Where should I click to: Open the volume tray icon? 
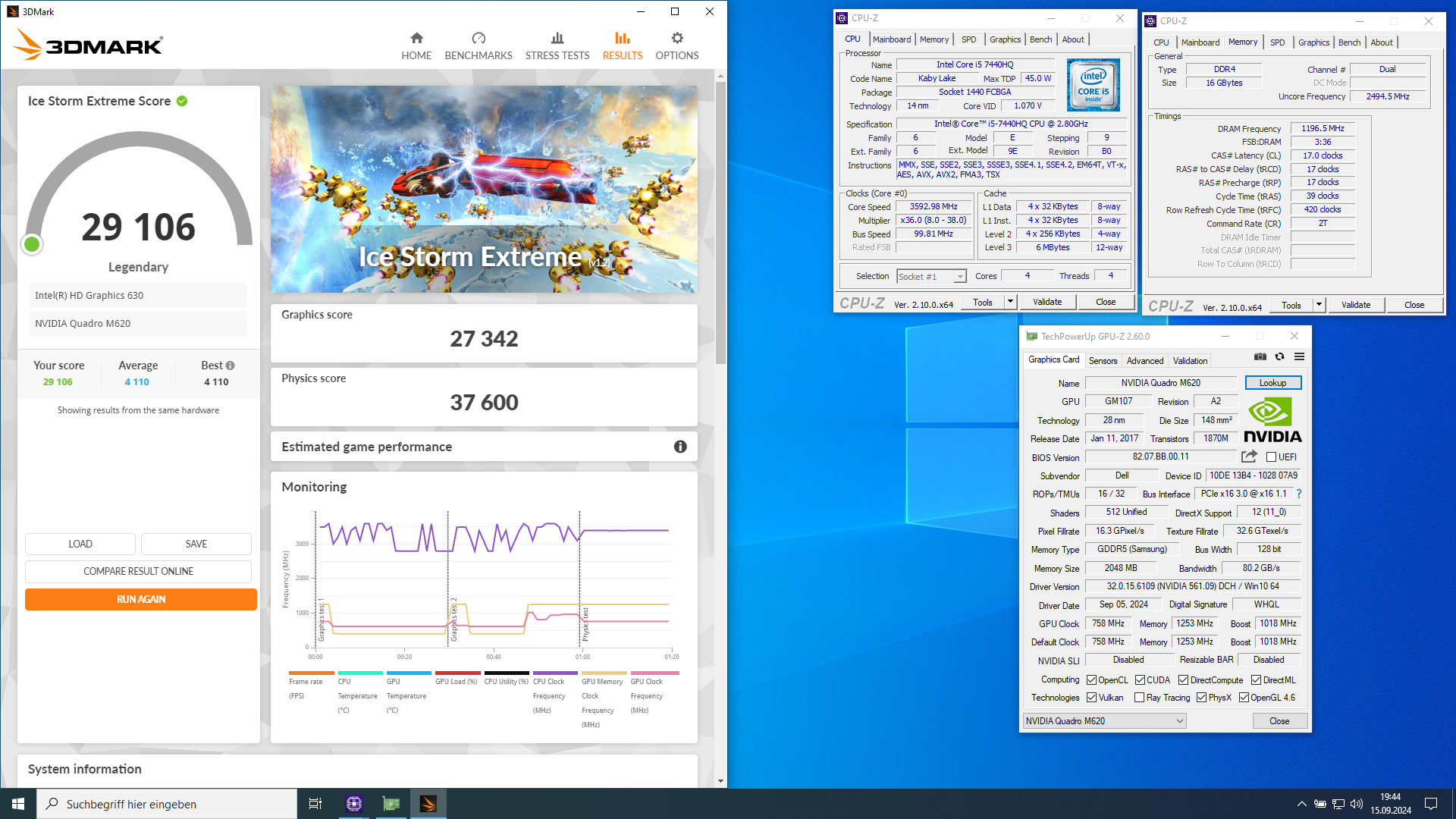click(x=1357, y=804)
